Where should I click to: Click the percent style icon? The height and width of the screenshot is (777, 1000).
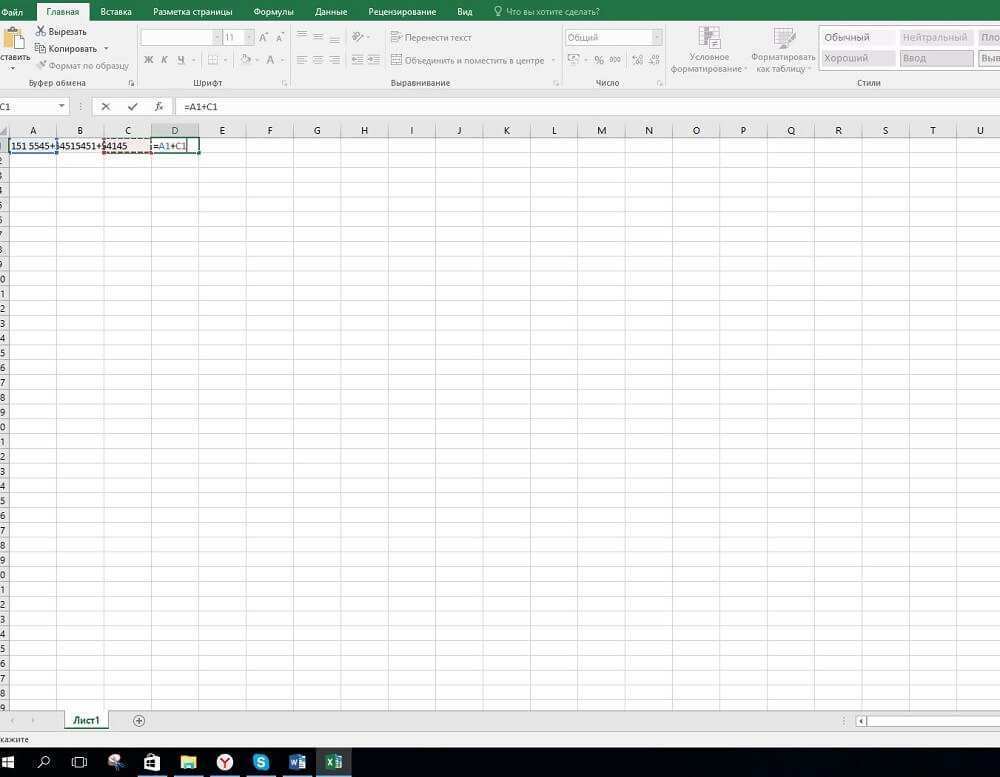[599, 60]
